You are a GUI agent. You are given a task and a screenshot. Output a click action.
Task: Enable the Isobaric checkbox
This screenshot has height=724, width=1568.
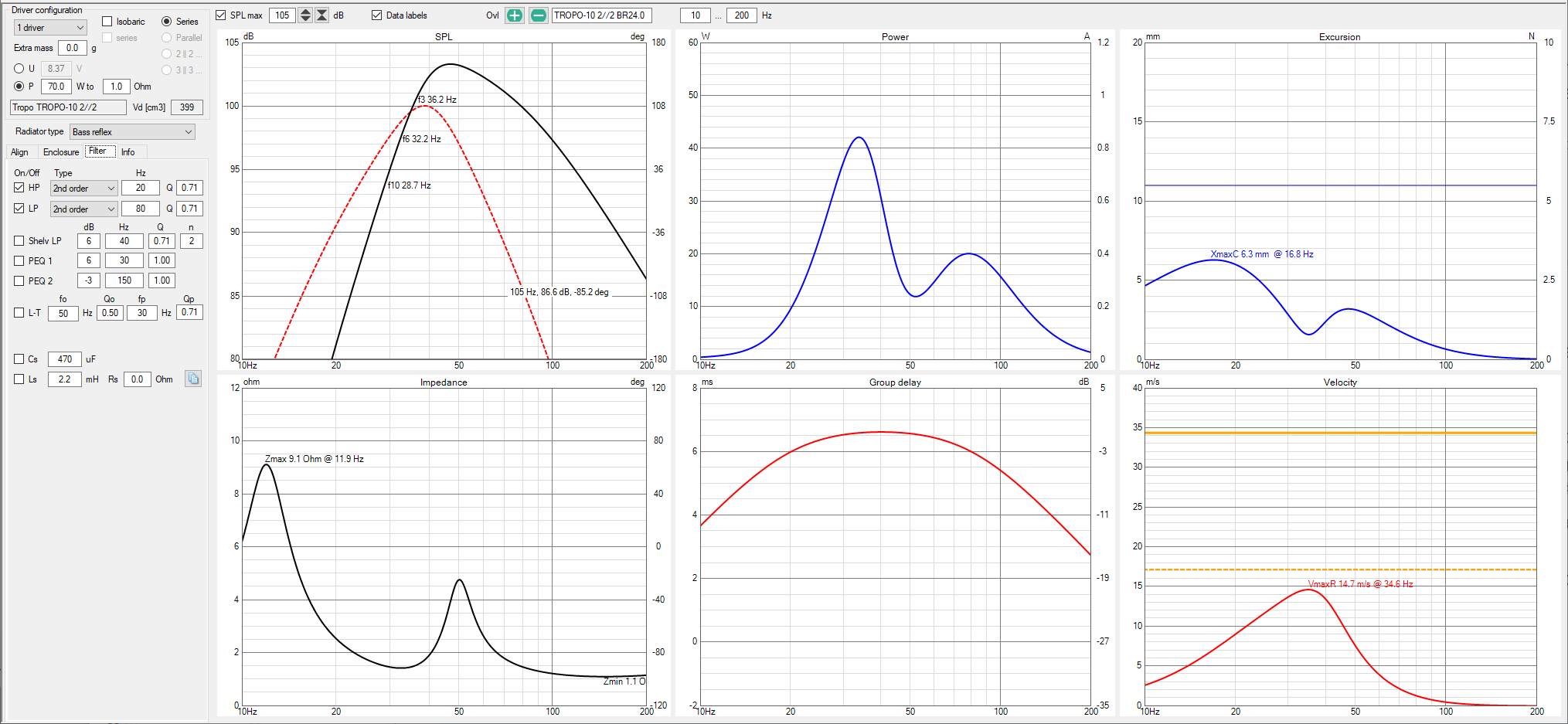click(107, 22)
